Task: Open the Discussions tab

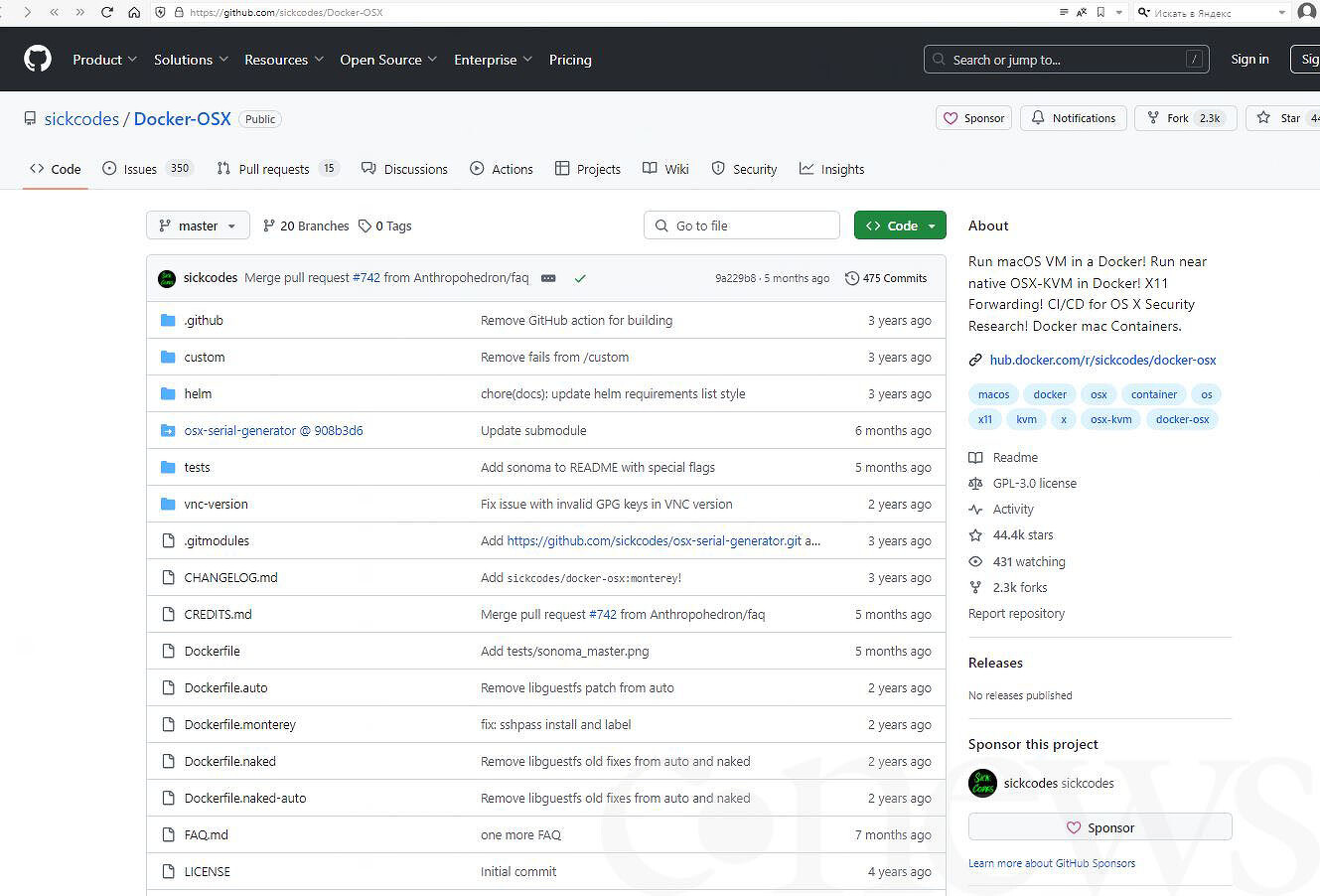Action: point(404,169)
